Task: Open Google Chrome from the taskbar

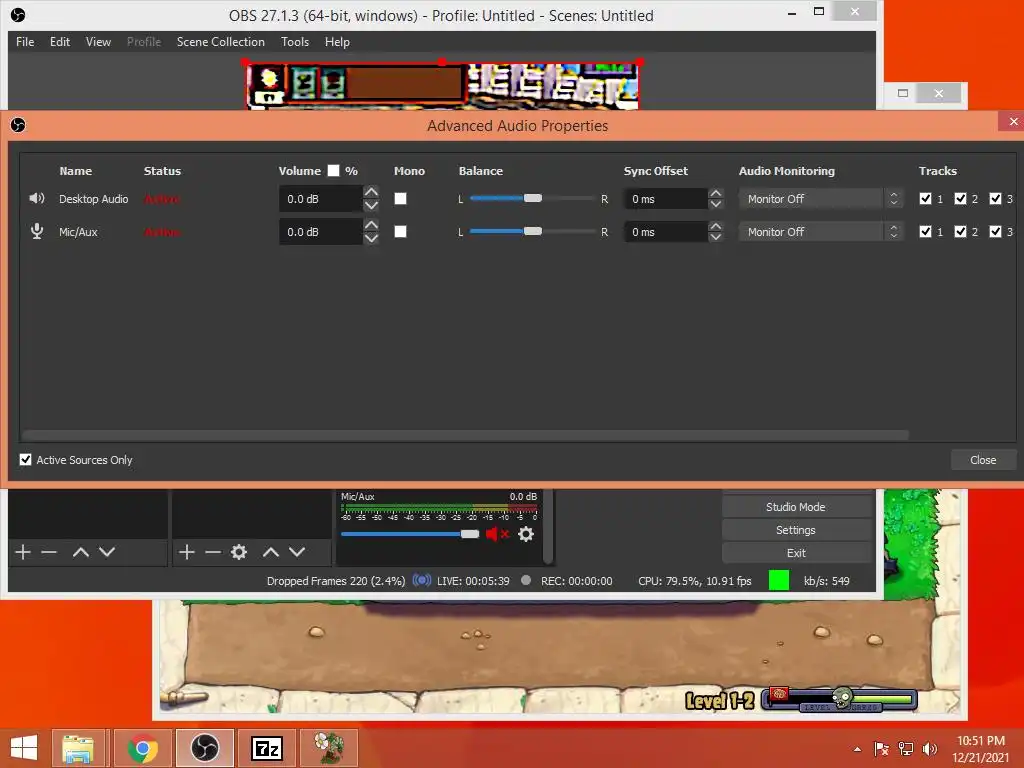Action: coord(142,748)
